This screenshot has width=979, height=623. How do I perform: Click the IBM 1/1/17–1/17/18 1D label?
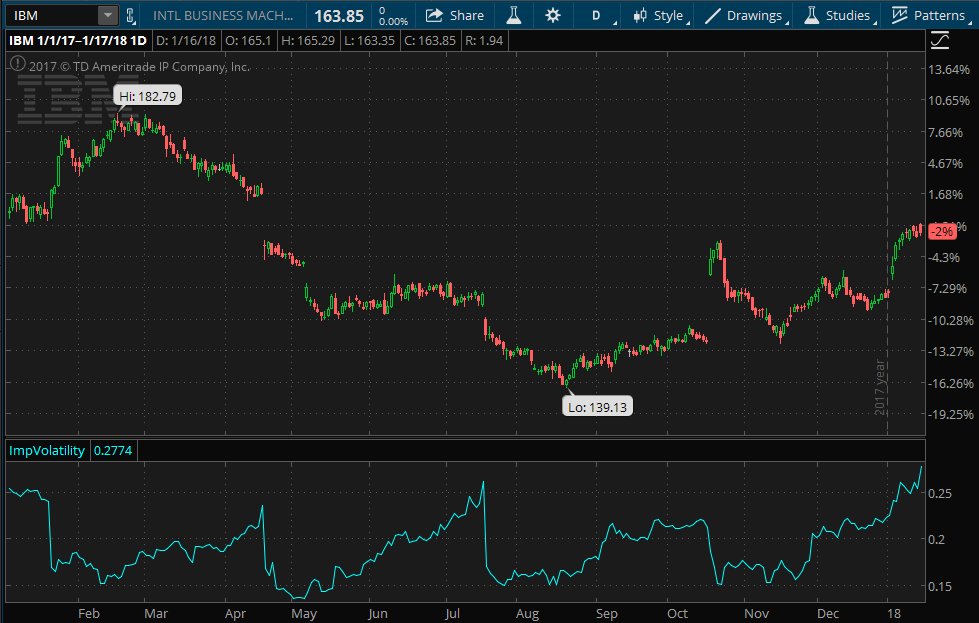(x=78, y=41)
